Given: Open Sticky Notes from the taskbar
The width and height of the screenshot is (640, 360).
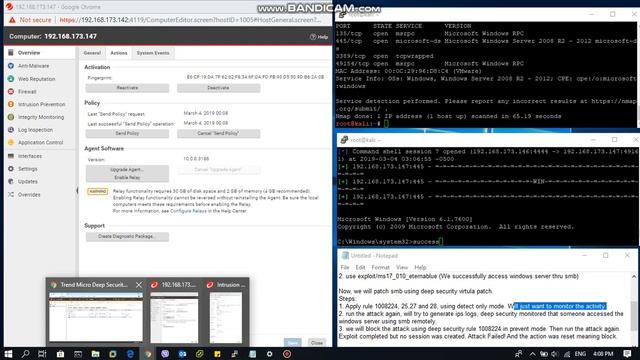Looking at the screenshot, I should click(x=217, y=354).
